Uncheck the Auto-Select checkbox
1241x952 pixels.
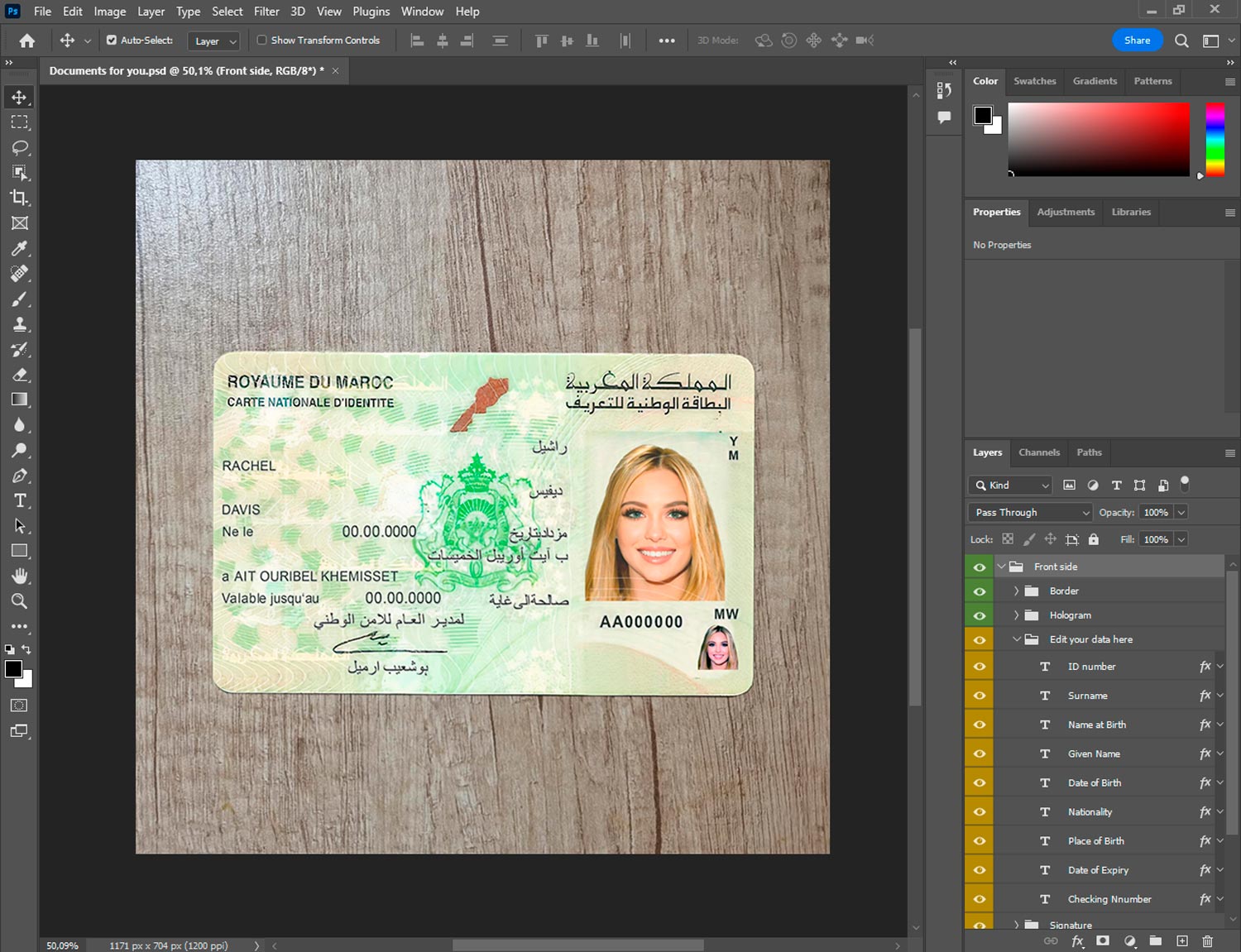click(x=112, y=40)
